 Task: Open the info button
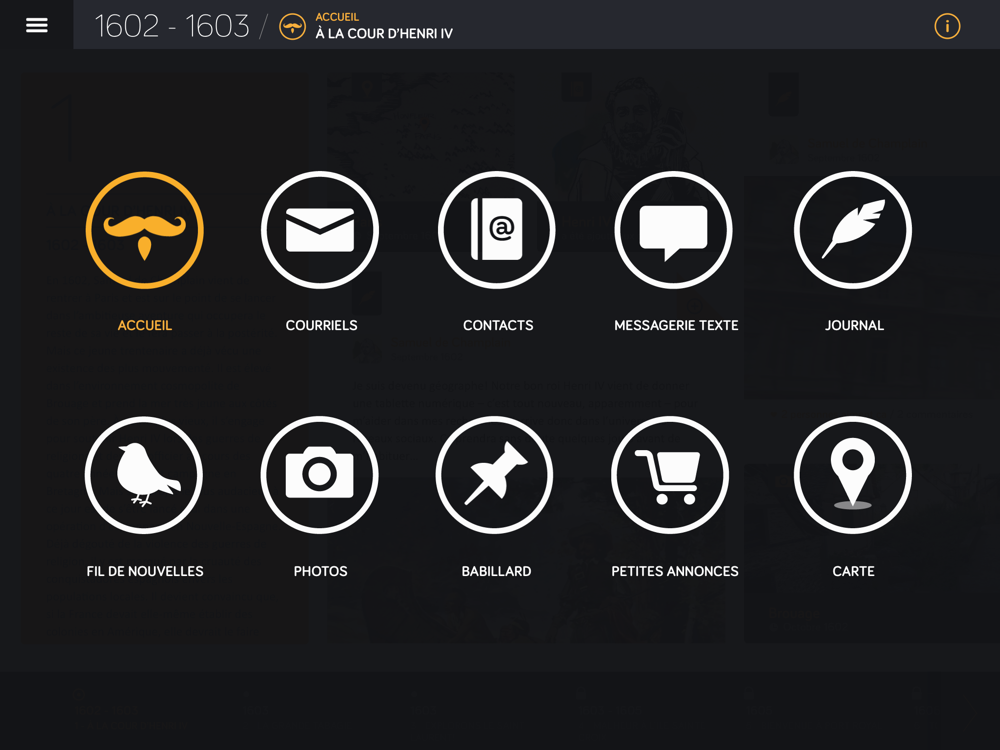pos(947,26)
